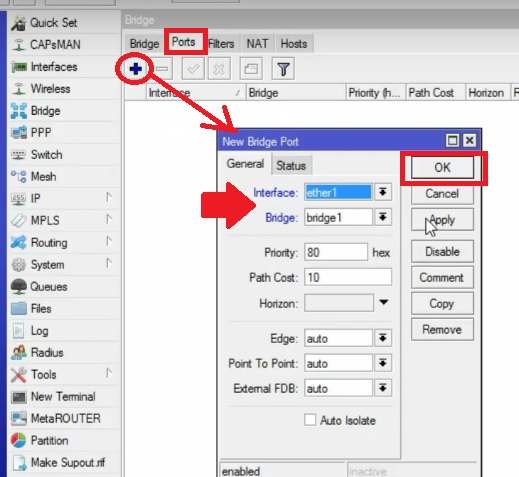Open Wireless settings in sidebar
This screenshot has width=519, height=477.
[x=63, y=89]
